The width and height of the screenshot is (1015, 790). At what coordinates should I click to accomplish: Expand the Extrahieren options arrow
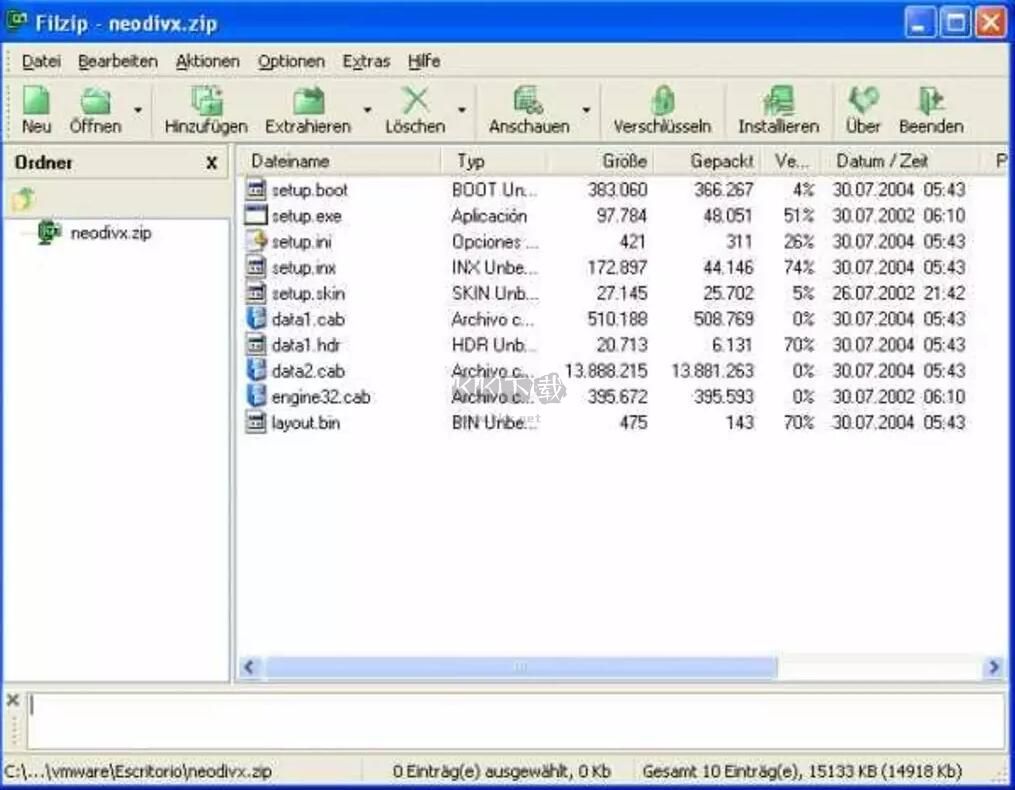(366, 113)
